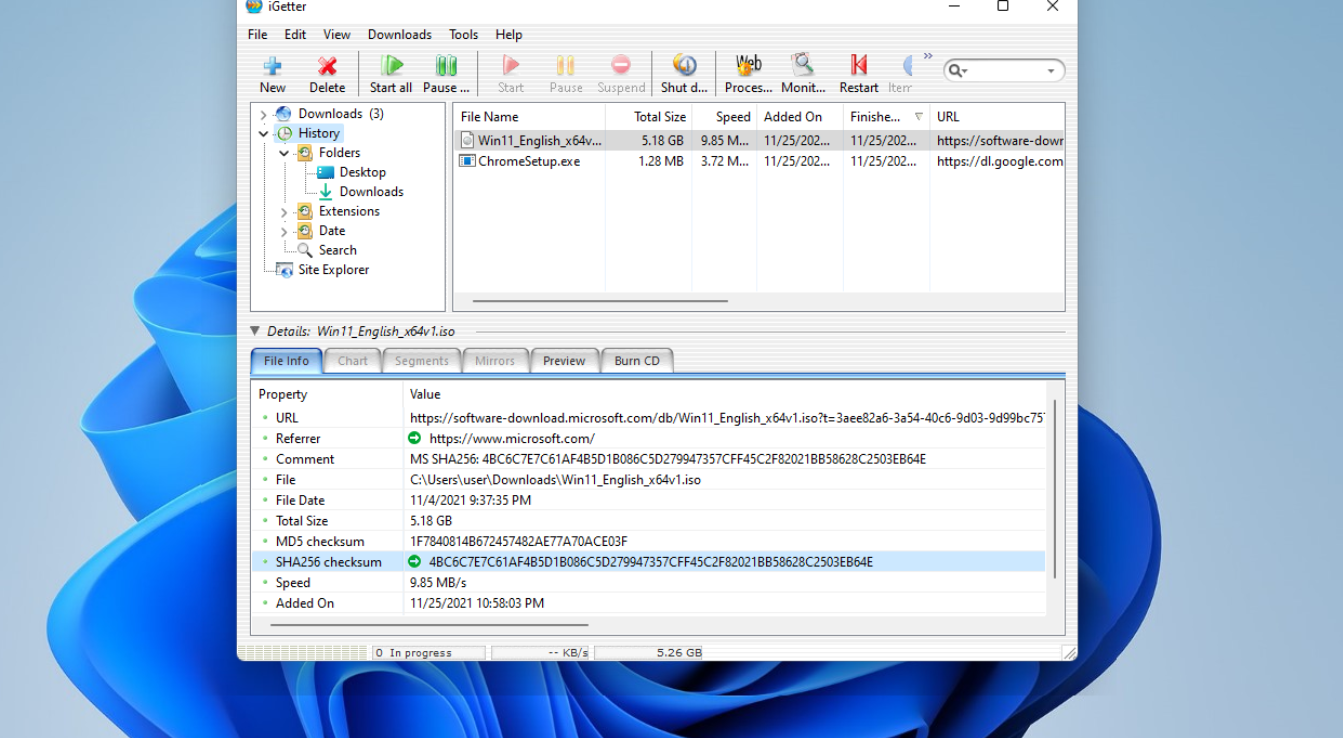Collapse the Folders tree node
The width and height of the screenshot is (1343, 738).
coord(284,153)
